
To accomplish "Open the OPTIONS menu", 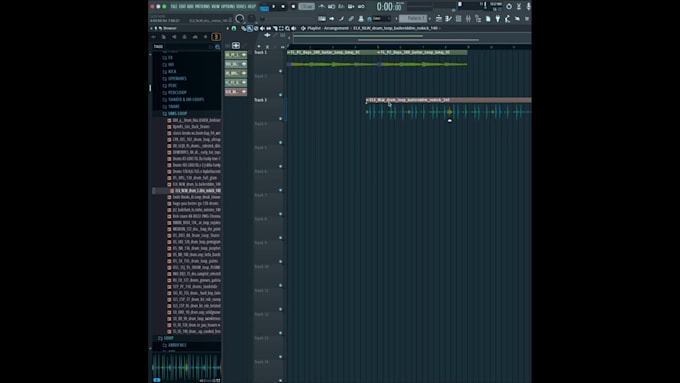I will (228, 7).
